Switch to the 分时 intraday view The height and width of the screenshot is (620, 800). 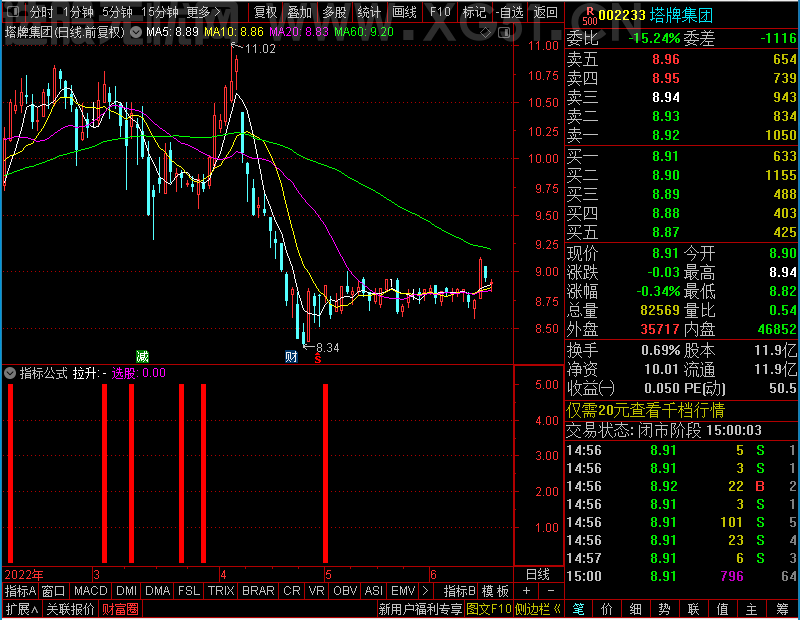pyautogui.click(x=41, y=12)
